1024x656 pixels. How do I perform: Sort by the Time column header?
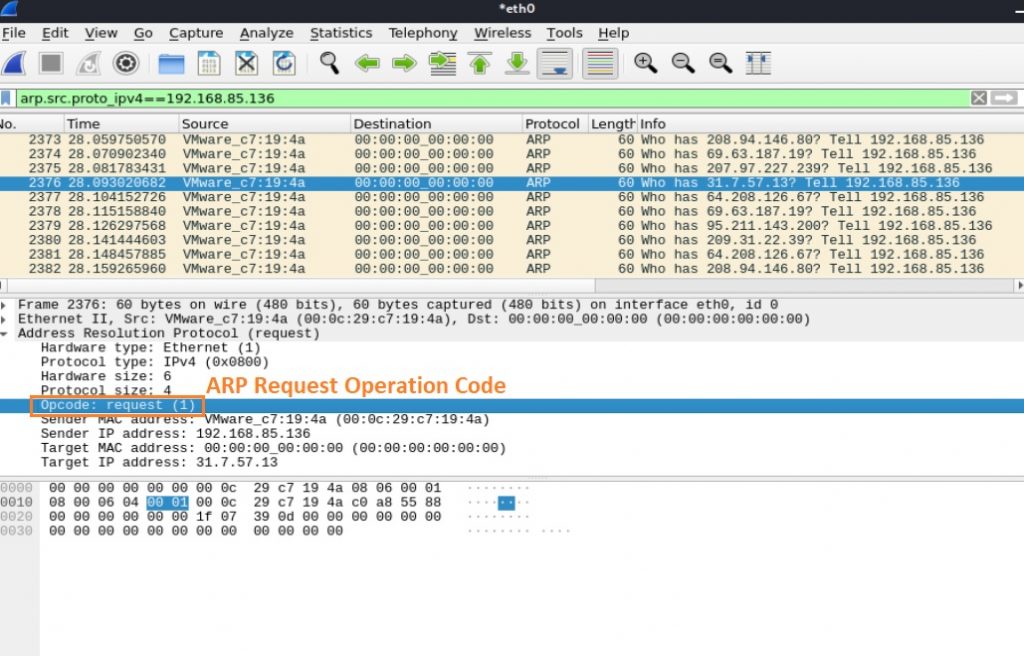(121, 123)
